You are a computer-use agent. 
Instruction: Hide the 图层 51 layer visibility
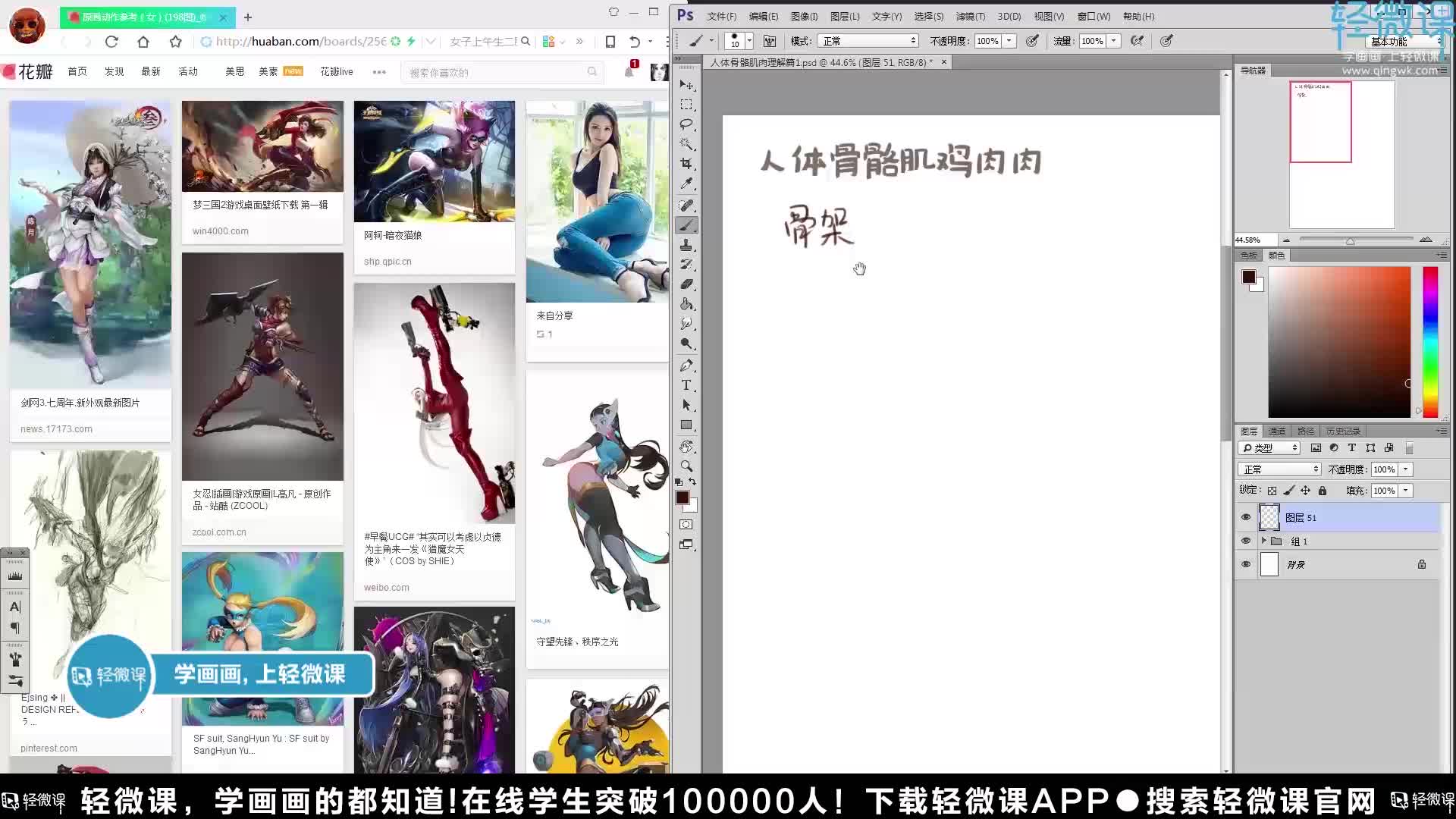click(x=1246, y=517)
